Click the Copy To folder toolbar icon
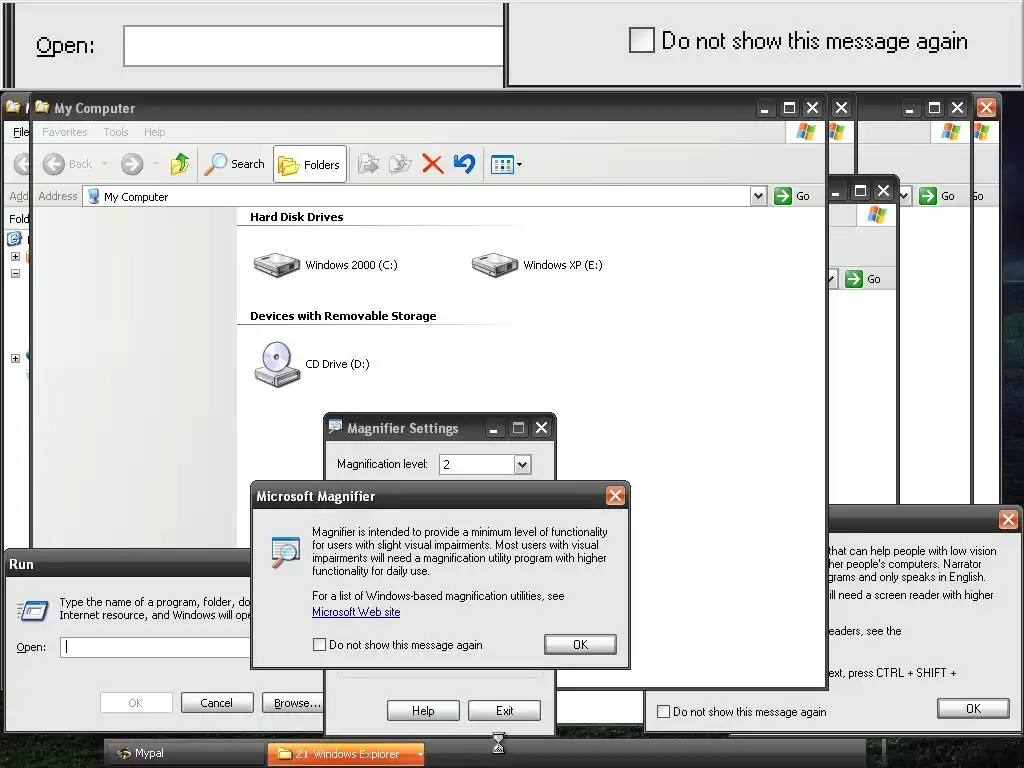 click(x=400, y=163)
